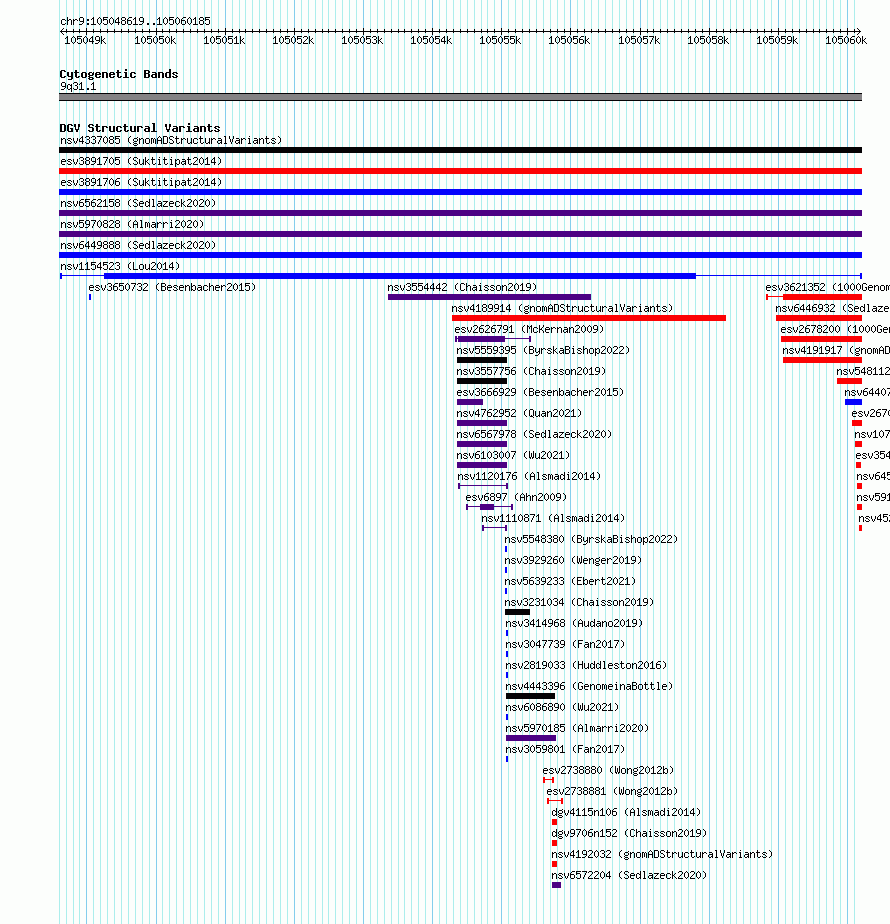The height and width of the screenshot is (924, 890).
Task: Click the DGV Structural Variants track title
Action: 140,128
